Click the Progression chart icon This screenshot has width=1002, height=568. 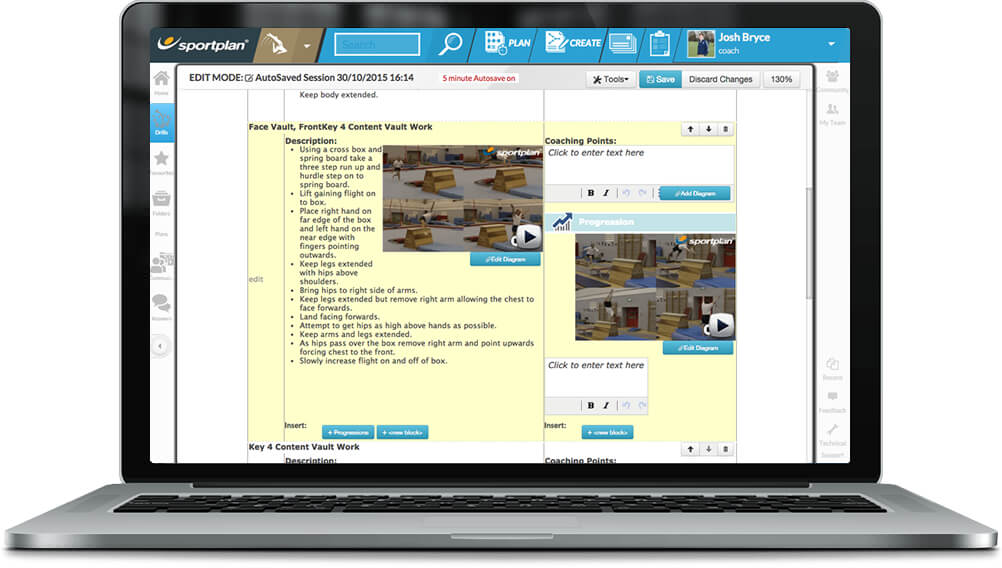562,222
